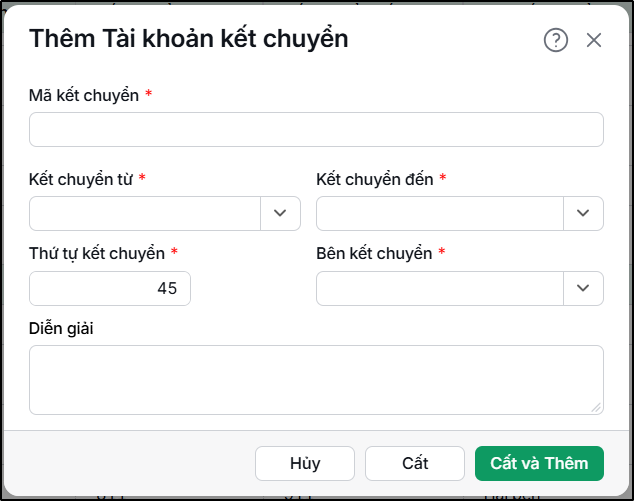
Task: Expand the Bên kết chuyển dropdown arrow
Action: coord(583,288)
